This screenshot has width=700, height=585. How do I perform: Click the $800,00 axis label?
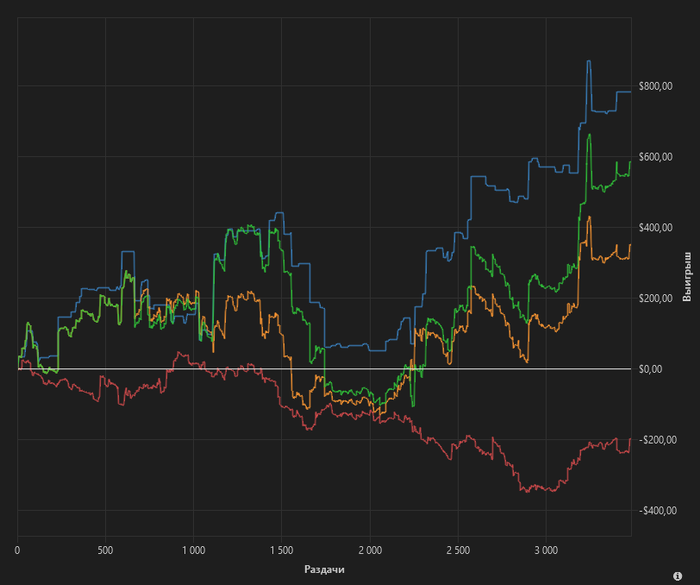click(655, 86)
